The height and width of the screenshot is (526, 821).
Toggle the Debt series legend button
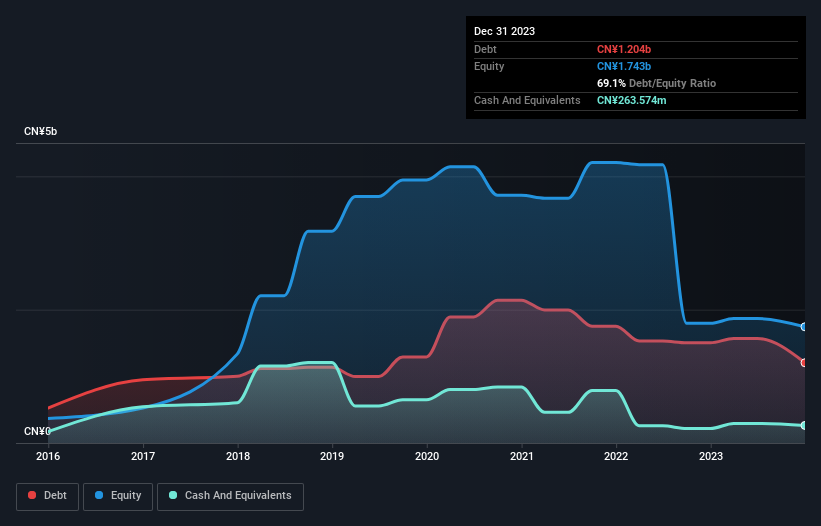(48, 496)
